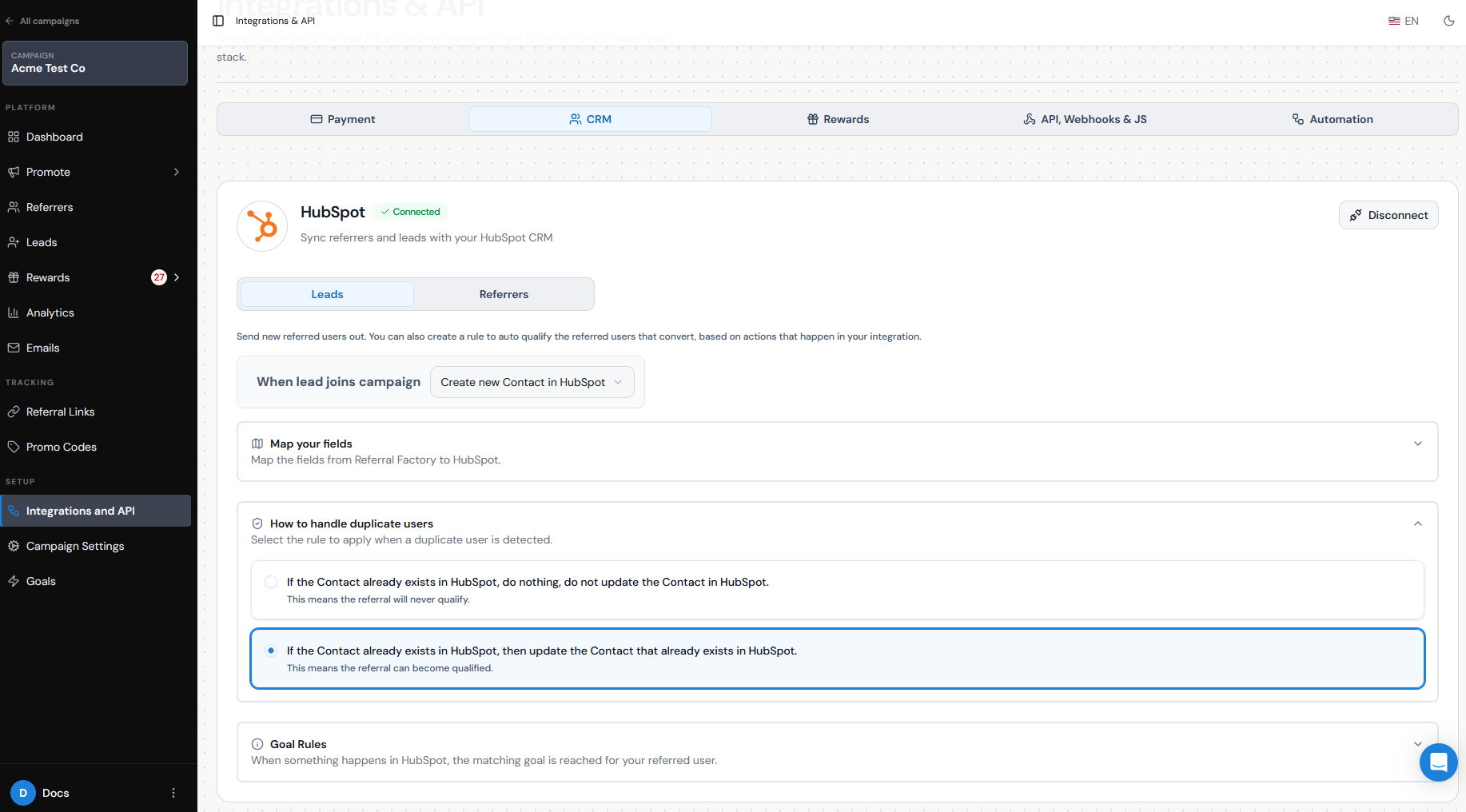Open the EN language selector flag
Viewport: 1466px width, 812px height.
click(1394, 21)
